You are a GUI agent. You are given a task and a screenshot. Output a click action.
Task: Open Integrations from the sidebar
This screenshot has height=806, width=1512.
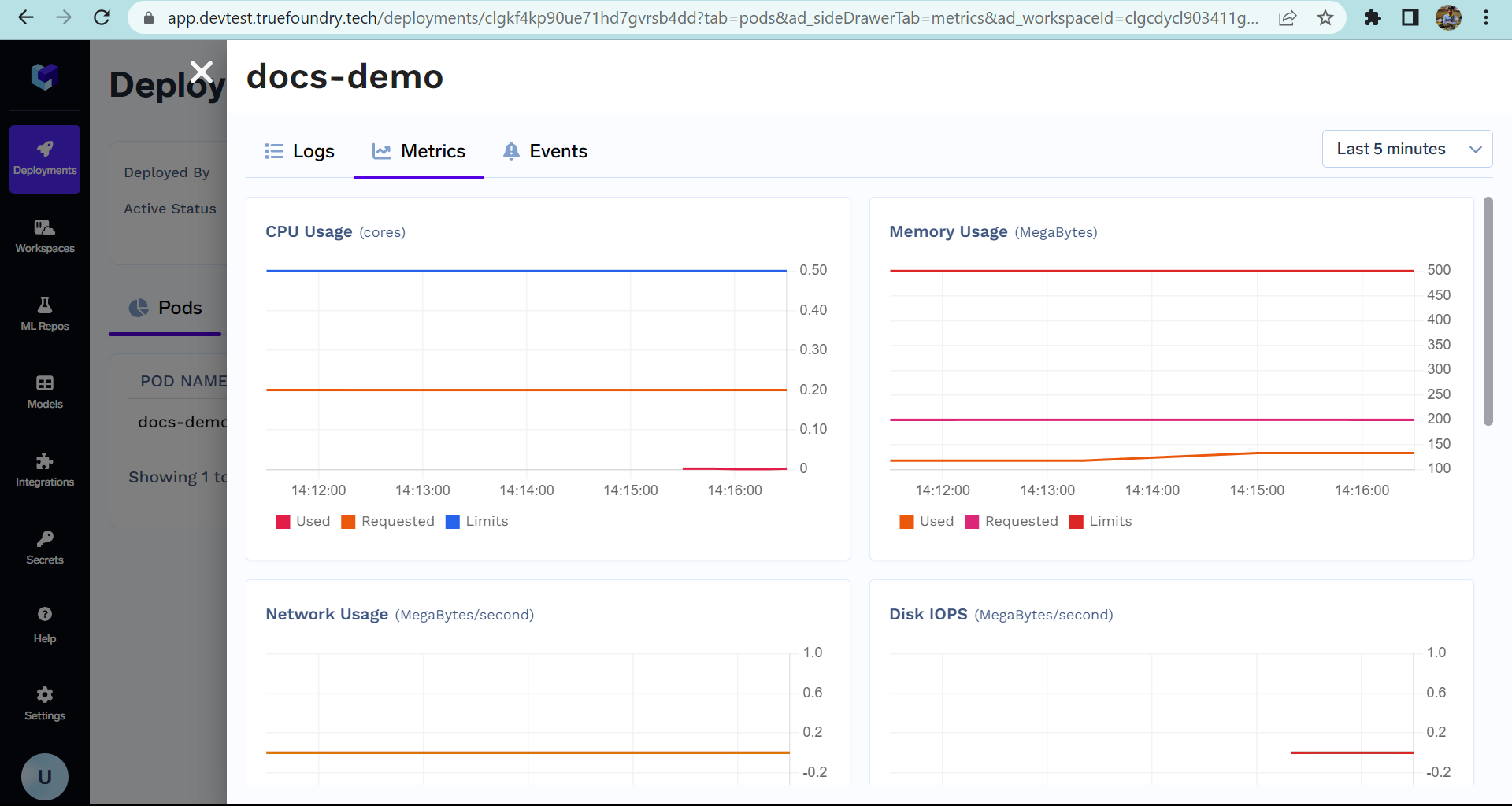(45, 470)
